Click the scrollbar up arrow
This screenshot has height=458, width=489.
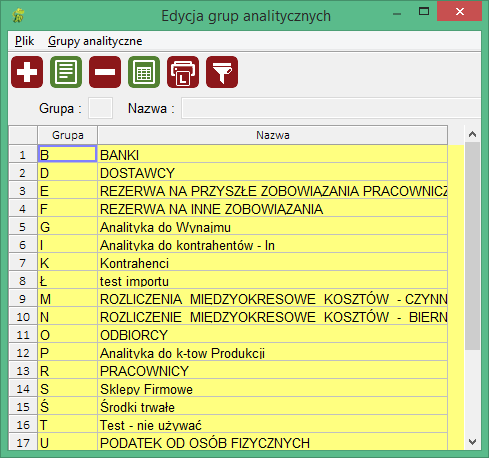(x=472, y=134)
